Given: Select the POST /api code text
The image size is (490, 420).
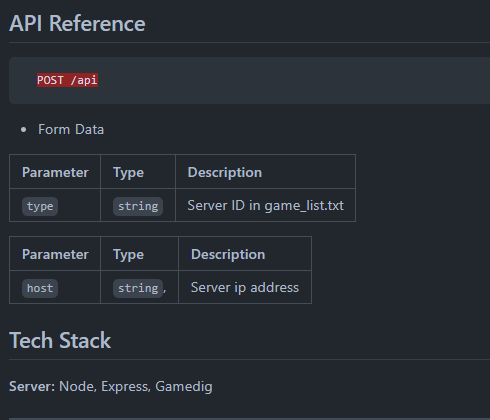Looking at the screenshot, I should (67, 80).
